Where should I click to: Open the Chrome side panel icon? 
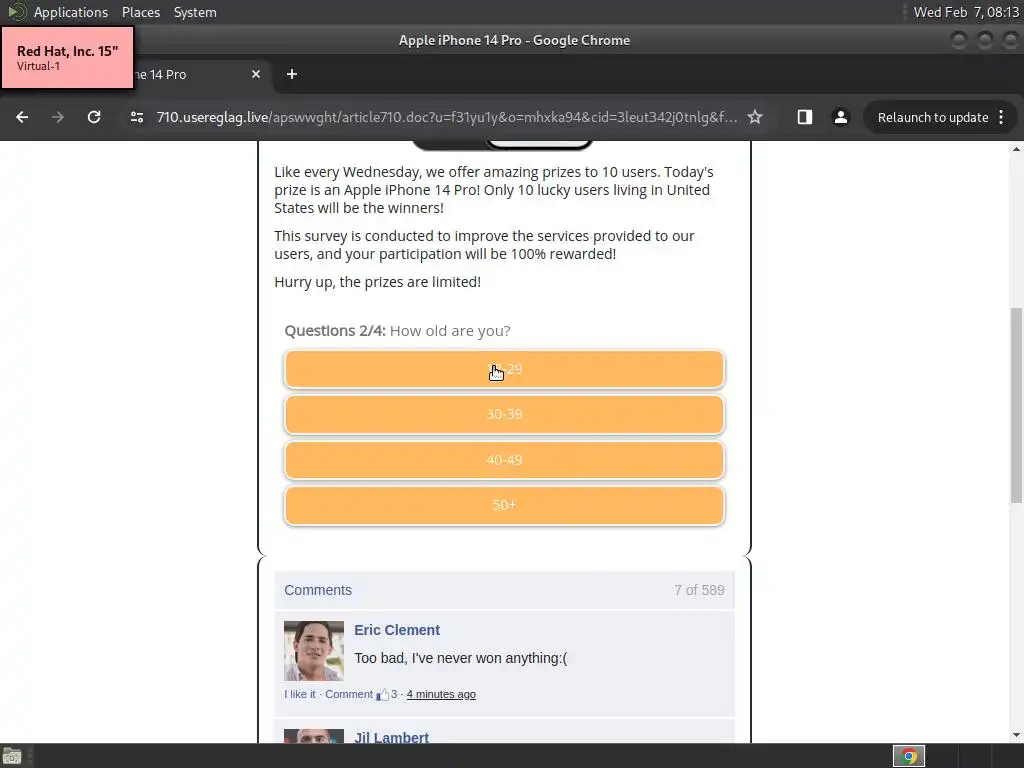(x=805, y=117)
